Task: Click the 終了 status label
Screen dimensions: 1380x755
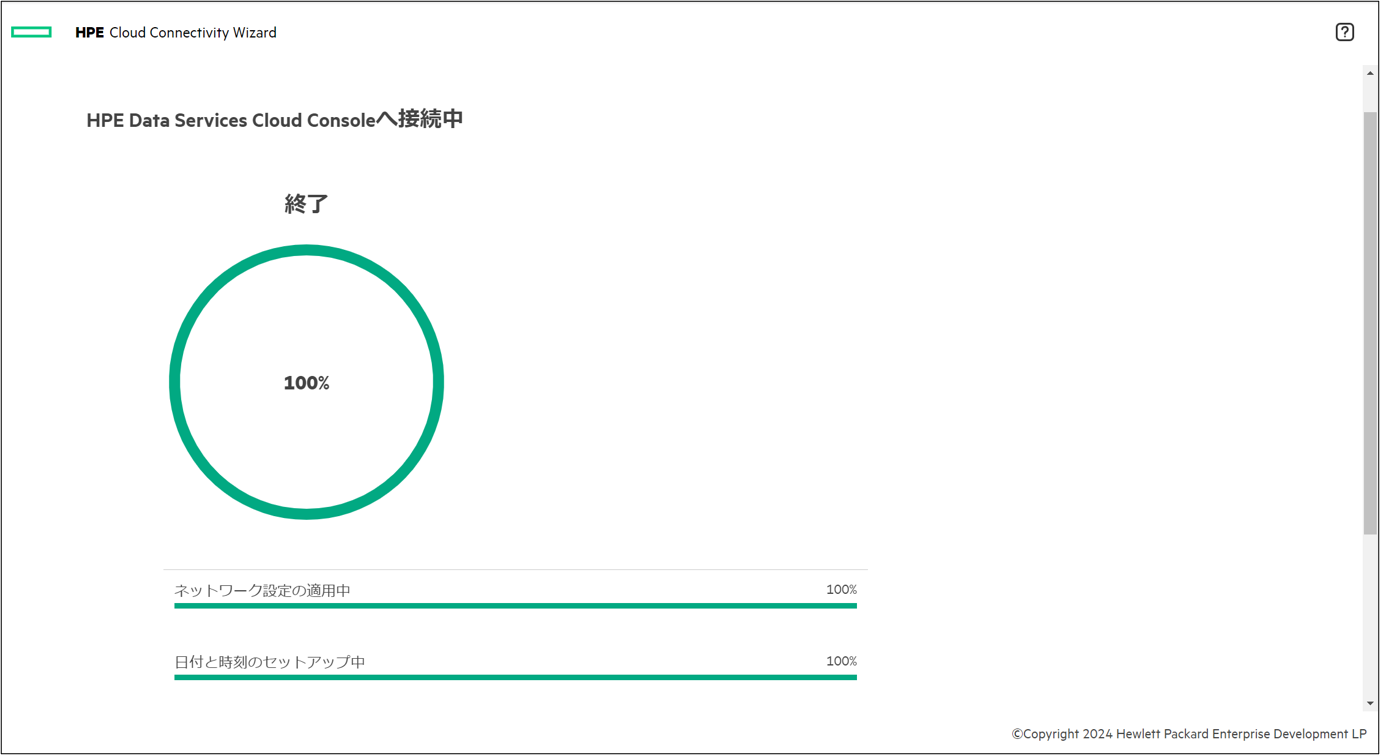Action: tap(307, 204)
